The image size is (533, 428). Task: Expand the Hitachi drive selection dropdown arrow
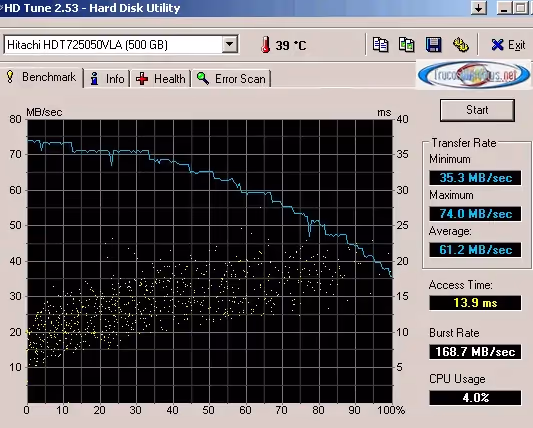tap(230, 44)
